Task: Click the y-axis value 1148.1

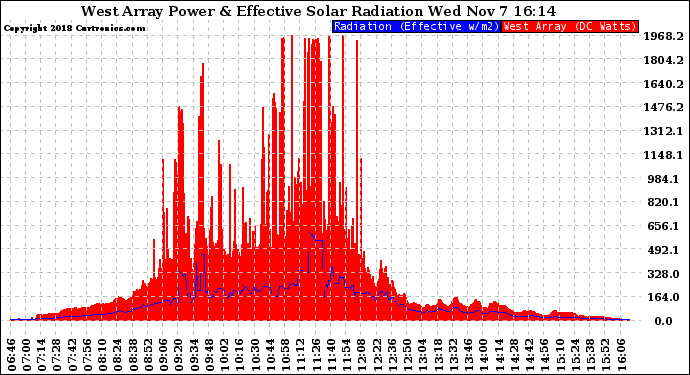Action: pos(664,155)
